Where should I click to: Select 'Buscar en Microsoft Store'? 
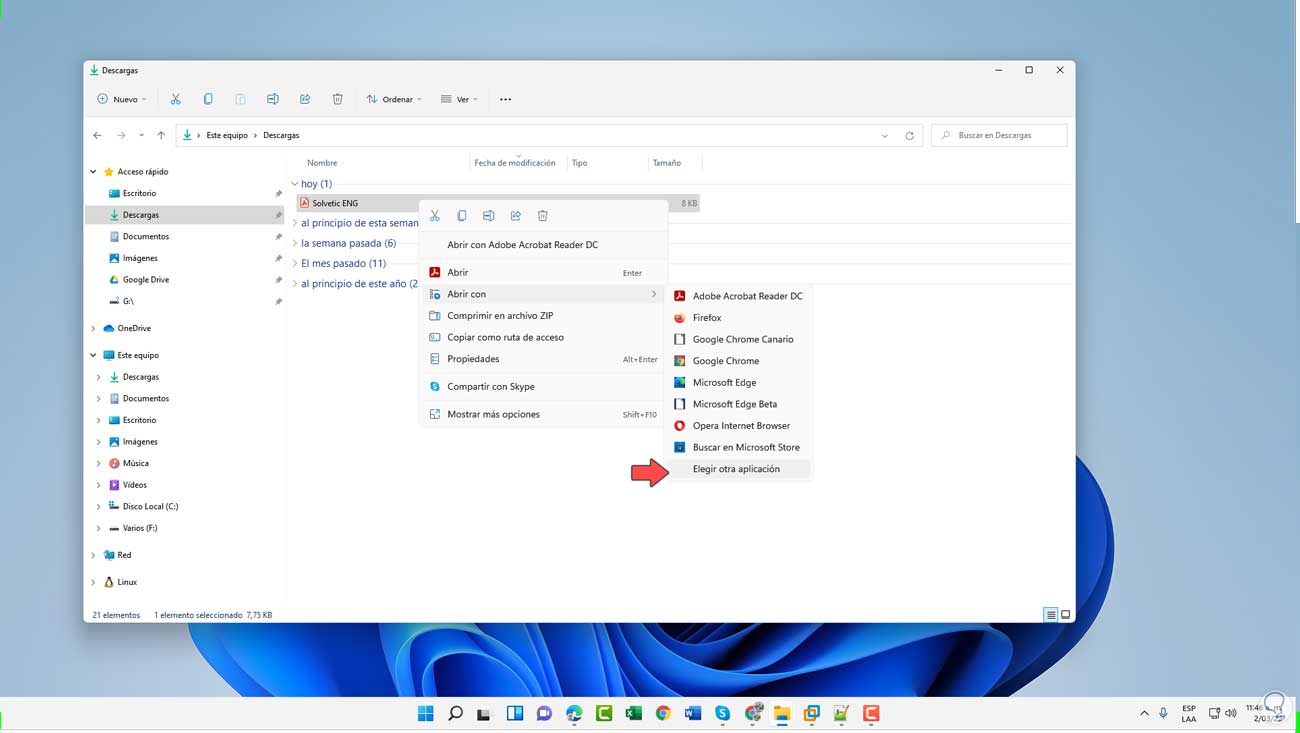point(740,447)
